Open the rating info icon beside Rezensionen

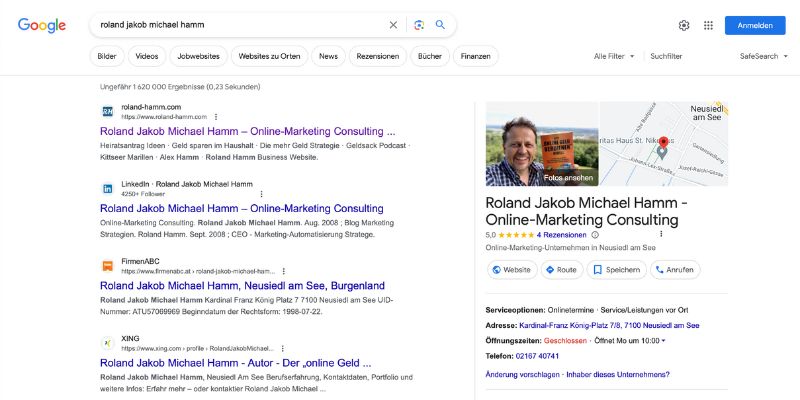click(x=595, y=235)
